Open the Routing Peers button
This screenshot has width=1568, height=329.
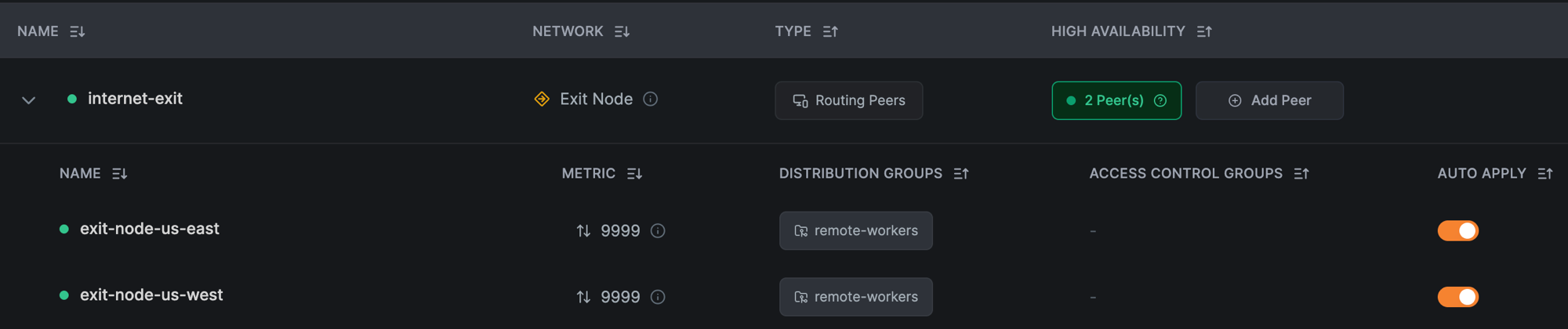tap(848, 100)
